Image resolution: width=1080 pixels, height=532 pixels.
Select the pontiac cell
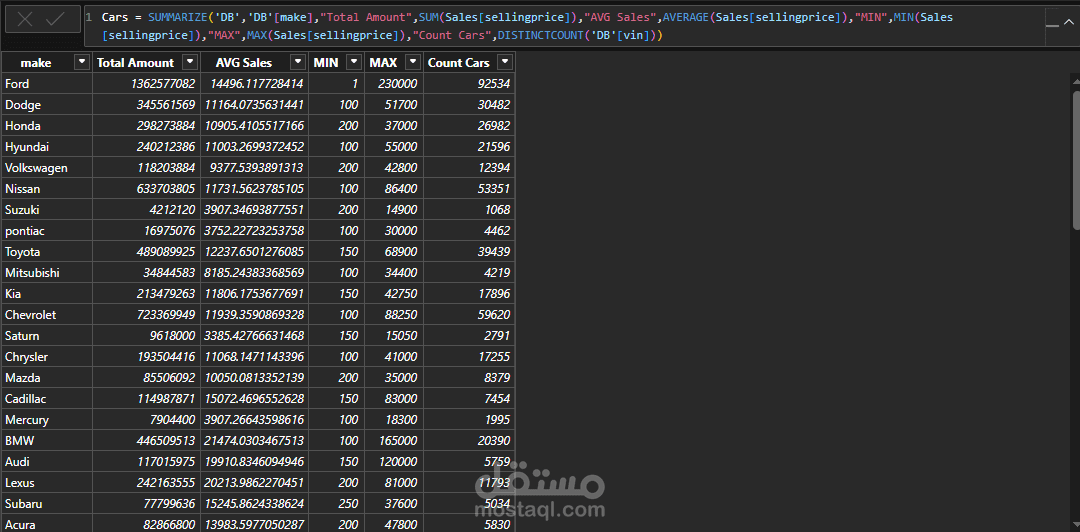click(47, 231)
